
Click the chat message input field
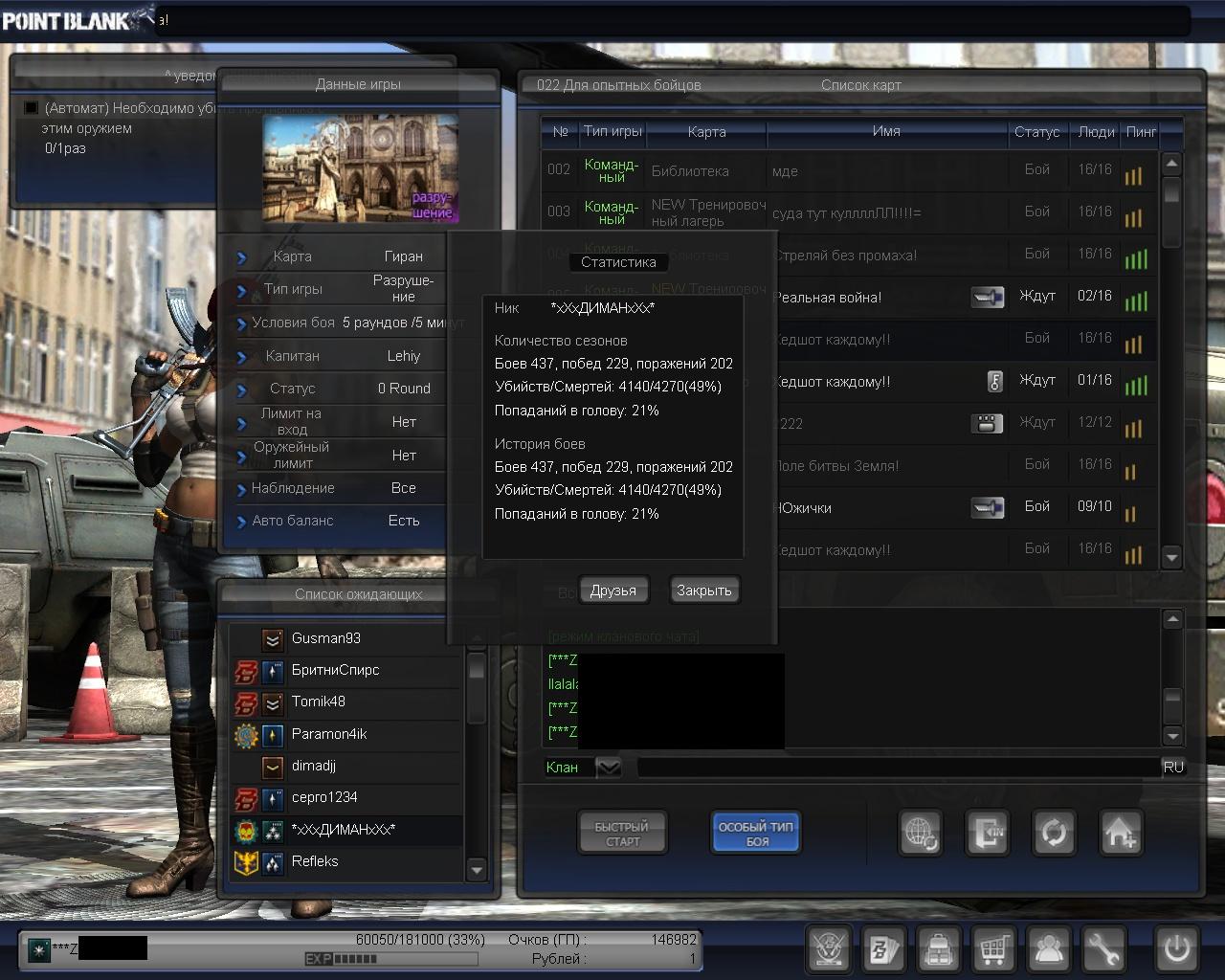[898, 768]
